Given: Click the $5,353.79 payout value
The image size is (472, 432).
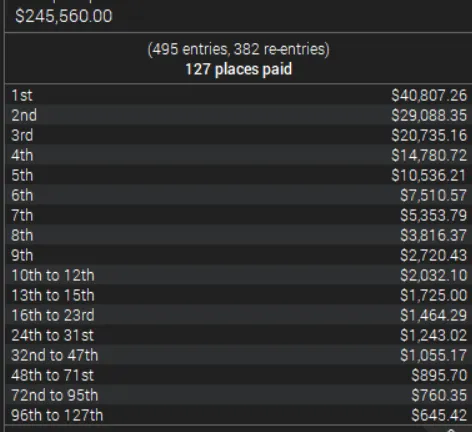Looking at the screenshot, I should coord(433,215).
